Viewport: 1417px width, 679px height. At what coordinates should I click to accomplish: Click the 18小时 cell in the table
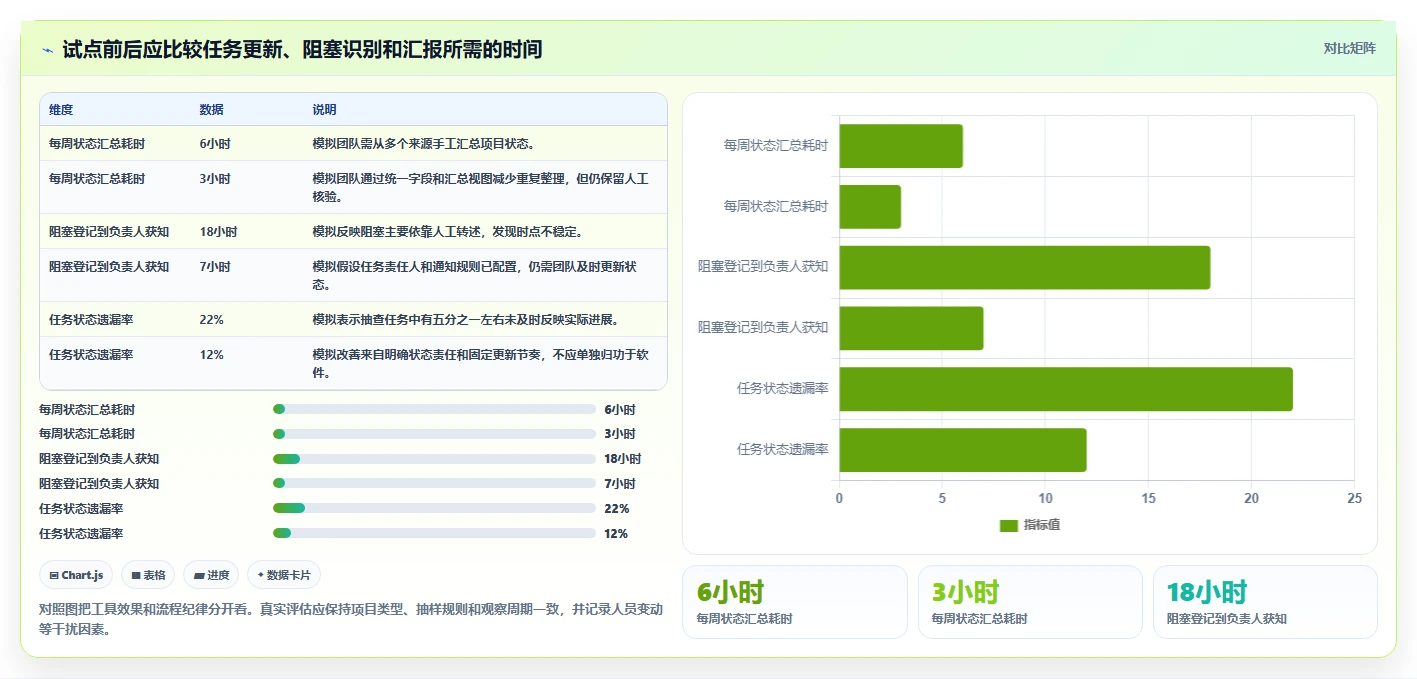[x=218, y=232]
